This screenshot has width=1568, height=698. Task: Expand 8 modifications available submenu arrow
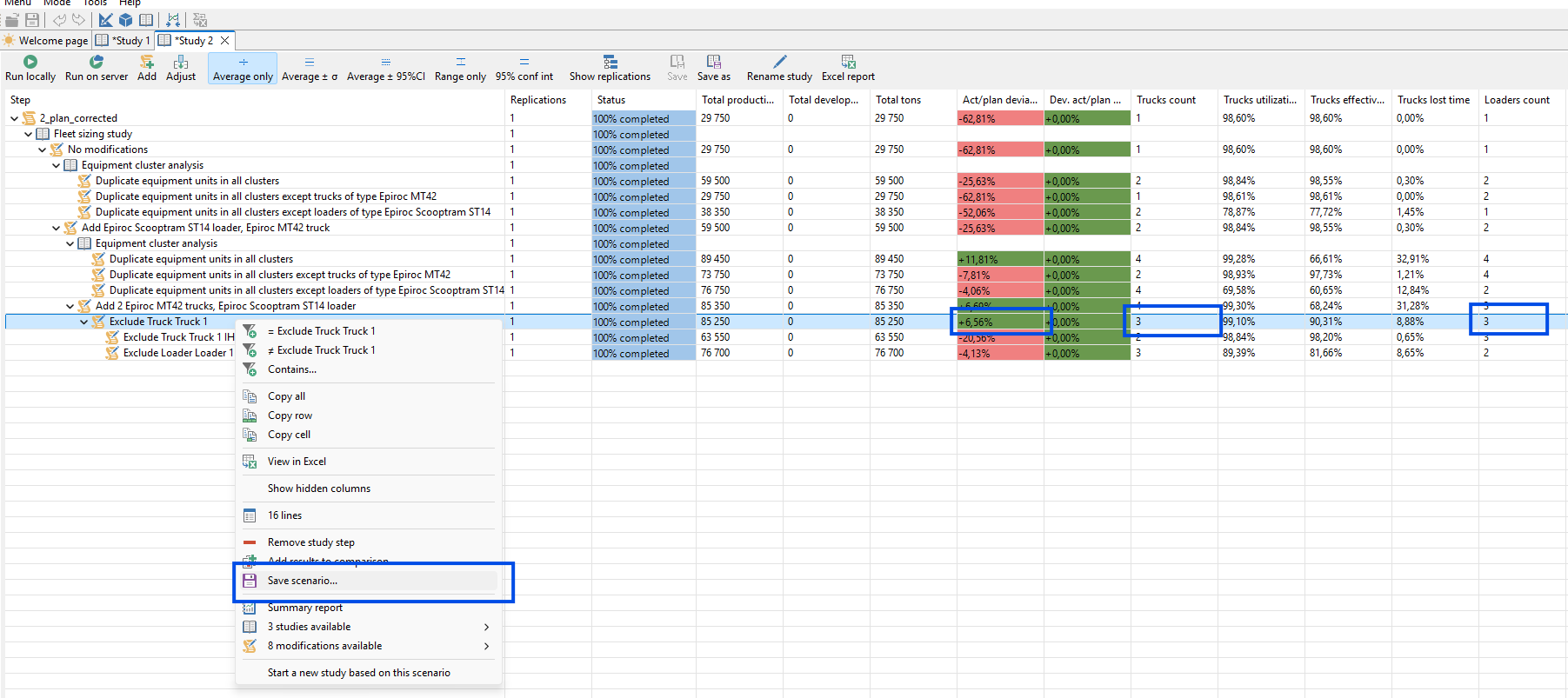point(486,646)
